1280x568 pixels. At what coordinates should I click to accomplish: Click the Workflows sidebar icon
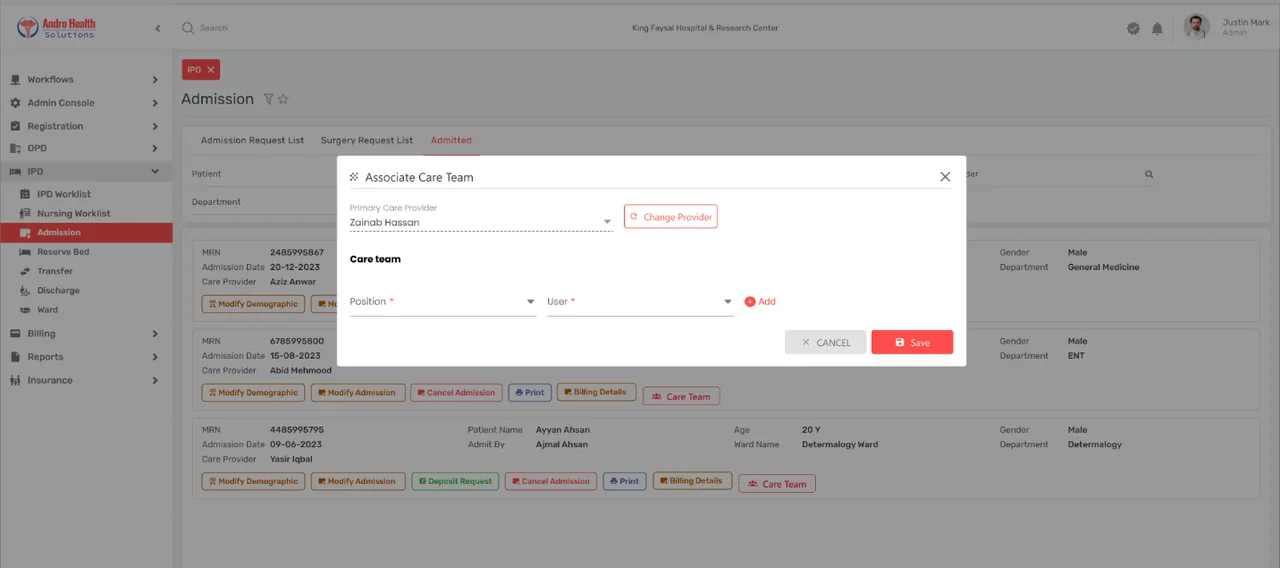tap(15, 79)
